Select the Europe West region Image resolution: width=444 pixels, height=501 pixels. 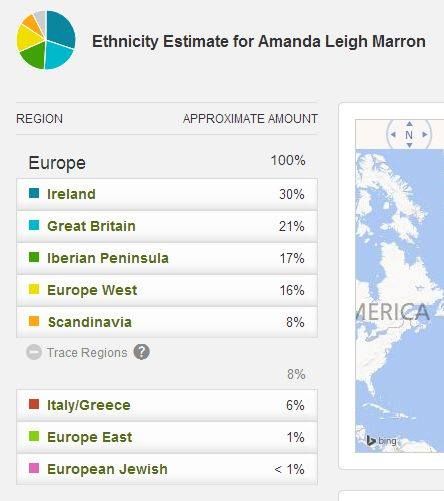[167, 290]
